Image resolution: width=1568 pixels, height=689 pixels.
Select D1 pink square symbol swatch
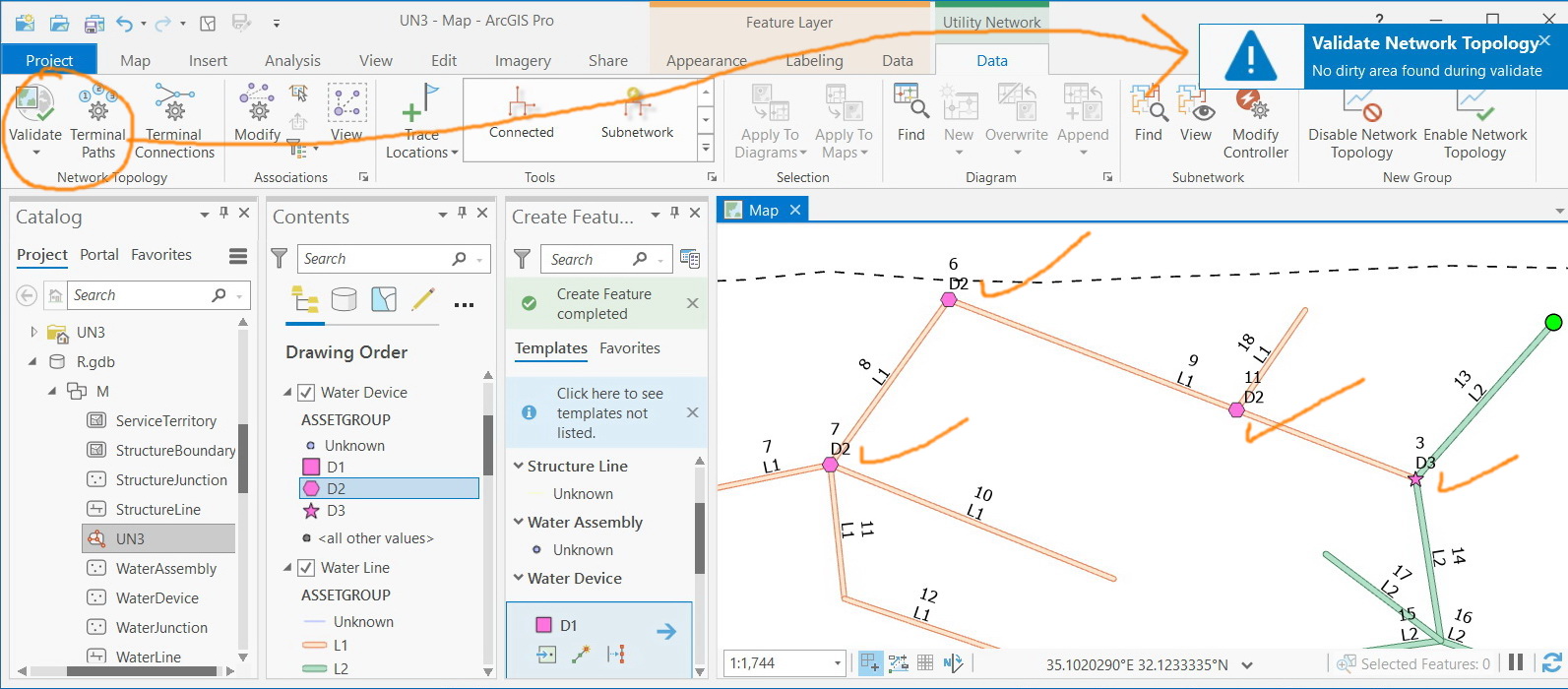tap(311, 467)
